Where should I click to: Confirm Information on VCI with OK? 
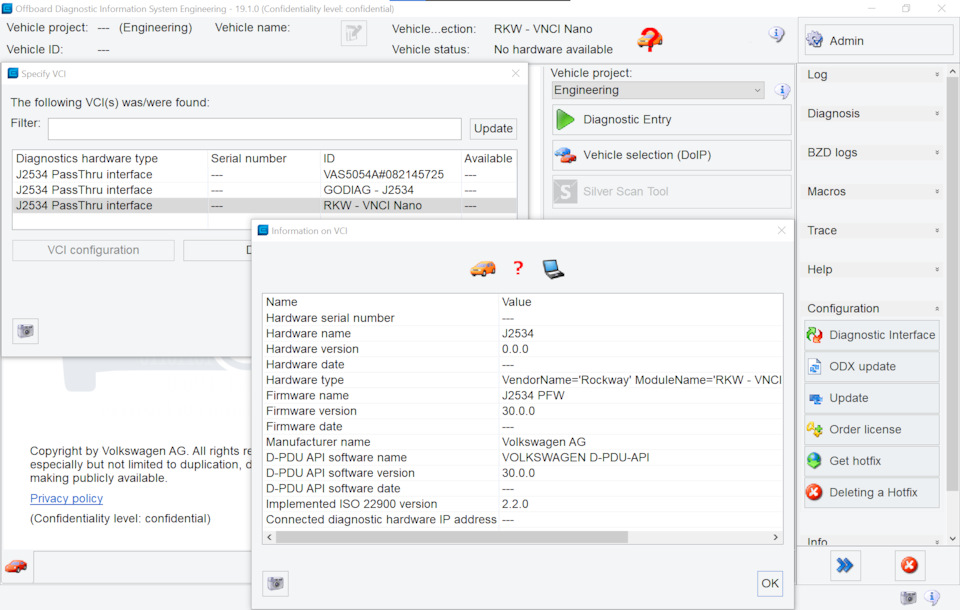click(770, 584)
